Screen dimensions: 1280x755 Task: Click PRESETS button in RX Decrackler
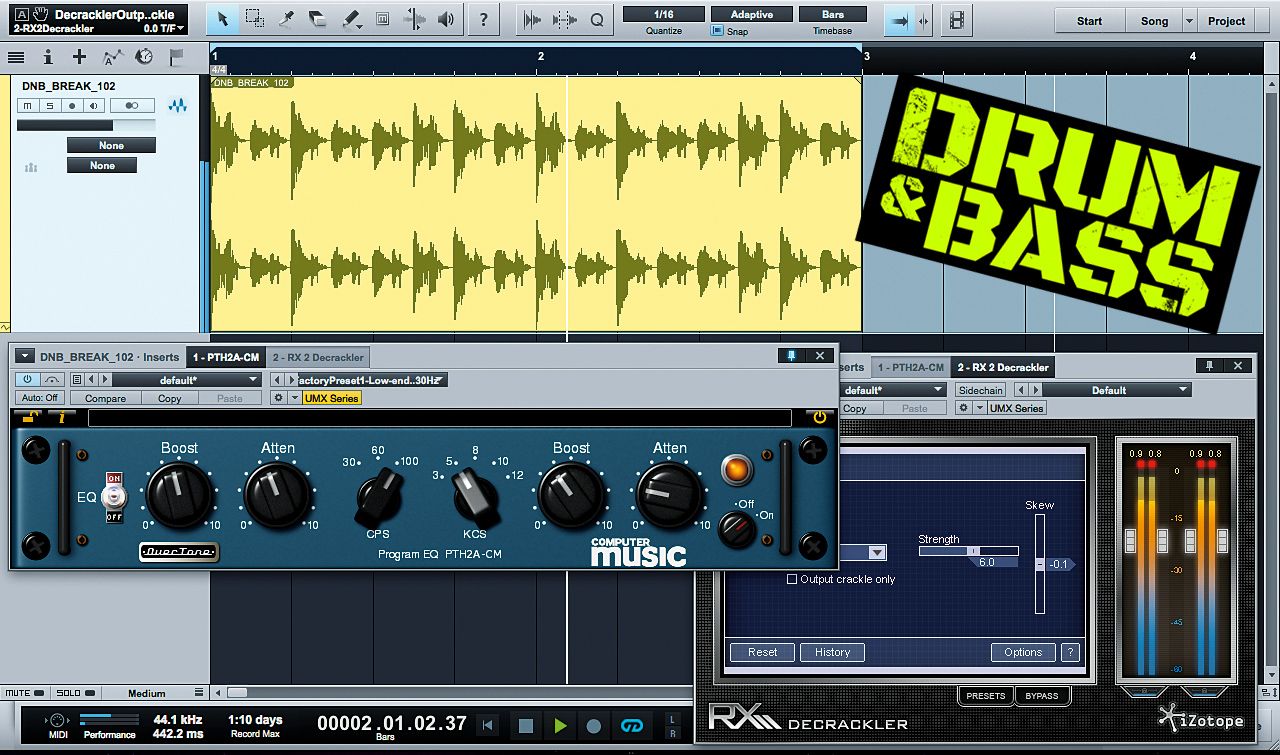tap(985, 695)
